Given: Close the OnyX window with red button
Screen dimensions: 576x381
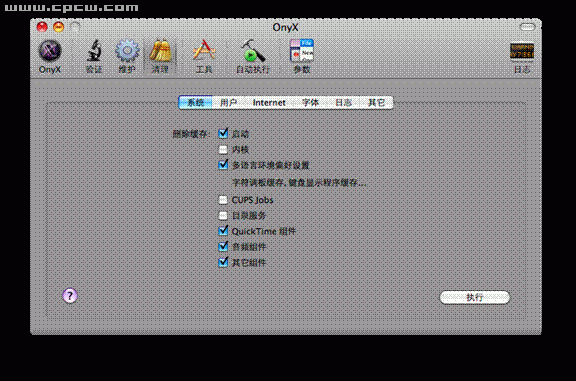Looking at the screenshot, I should coord(42,27).
